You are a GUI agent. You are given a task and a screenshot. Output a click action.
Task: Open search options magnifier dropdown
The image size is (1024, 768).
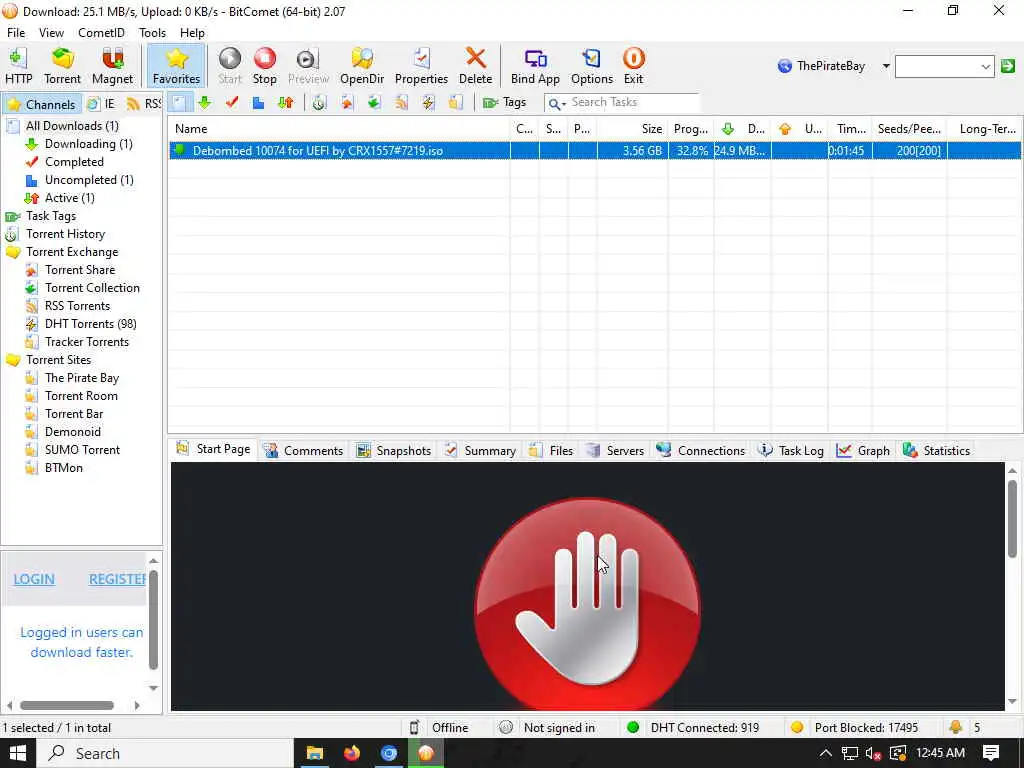click(556, 103)
